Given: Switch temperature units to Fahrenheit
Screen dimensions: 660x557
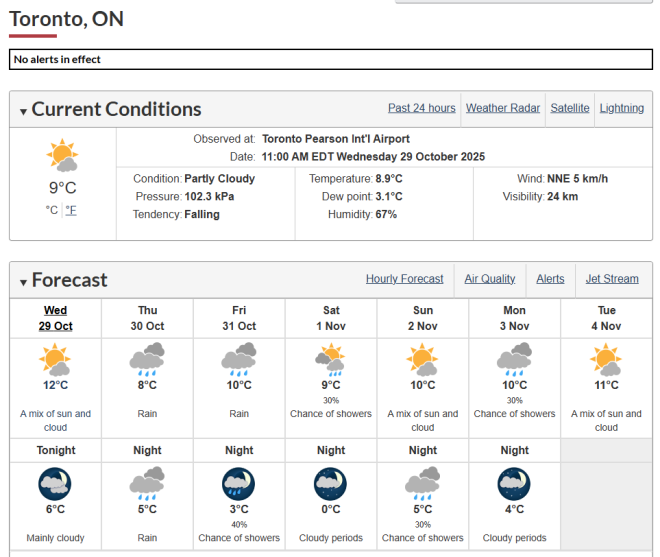Looking at the screenshot, I should (71, 210).
